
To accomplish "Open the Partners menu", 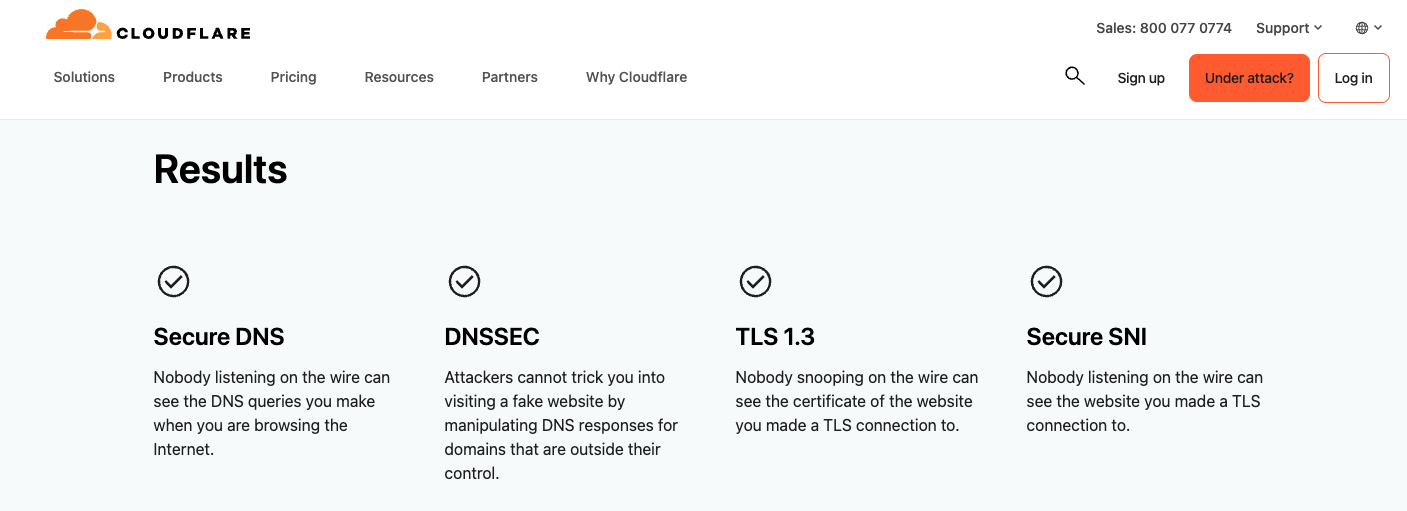I will 510,77.
